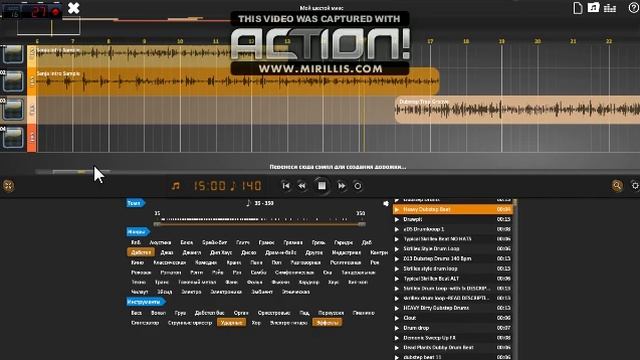
Task: Play preview of Demonic Sweep Up FX
Action: tap(397, 338)
